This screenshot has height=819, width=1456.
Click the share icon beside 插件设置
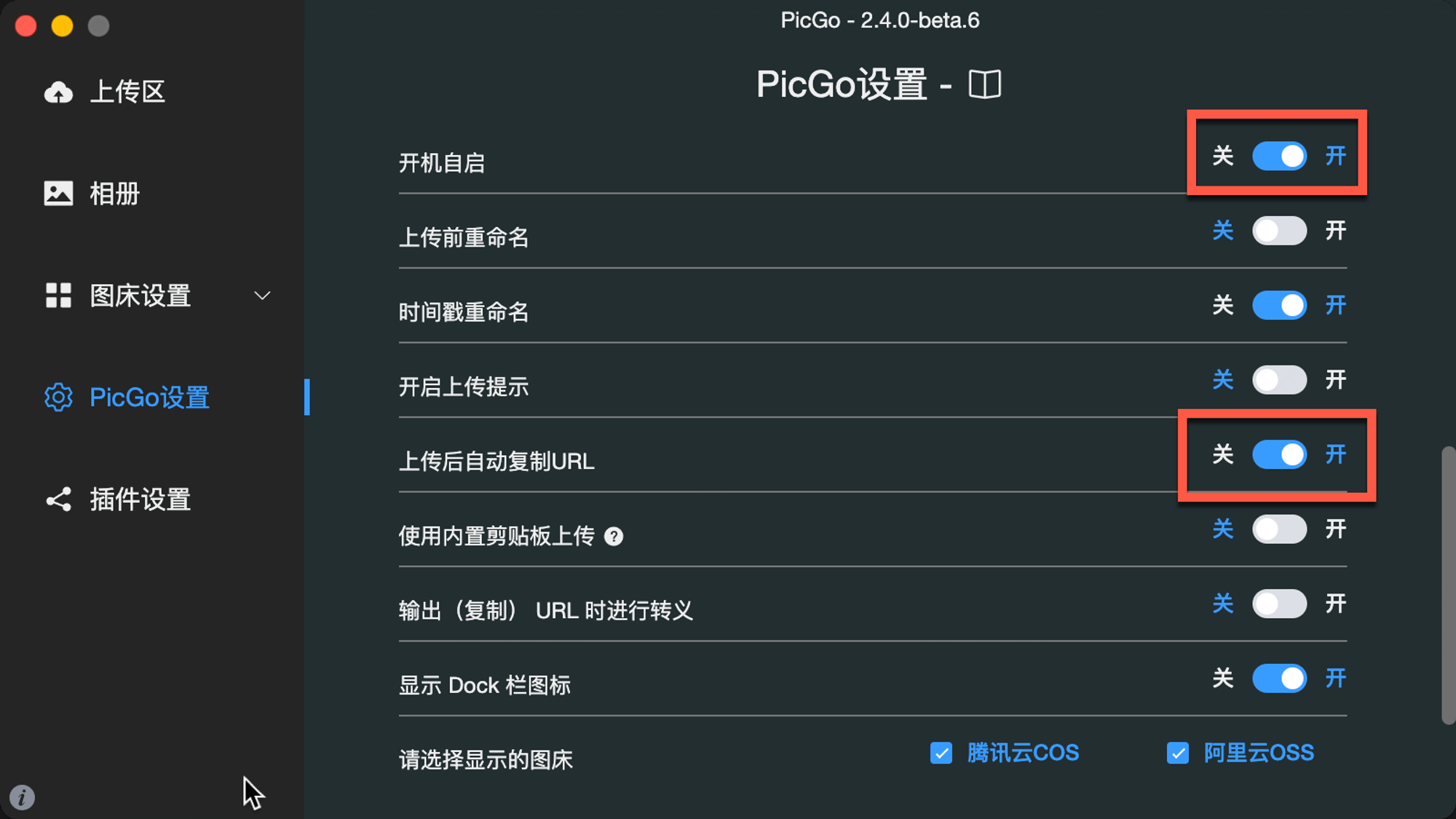pos(59,499)
